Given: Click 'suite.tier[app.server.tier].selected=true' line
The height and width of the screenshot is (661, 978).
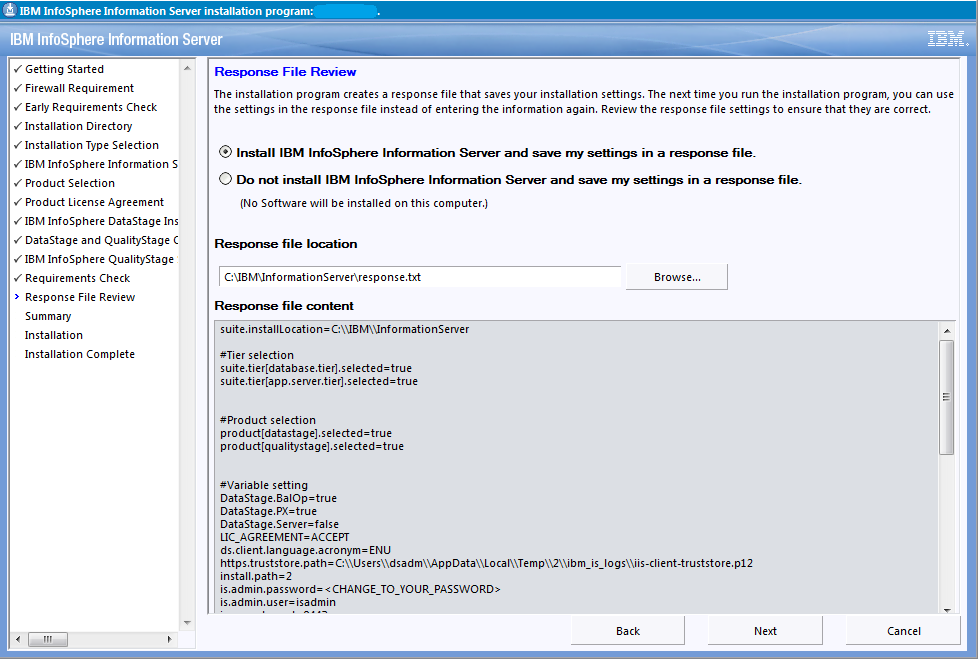Looking at the screenshot, I should (319, 381).
